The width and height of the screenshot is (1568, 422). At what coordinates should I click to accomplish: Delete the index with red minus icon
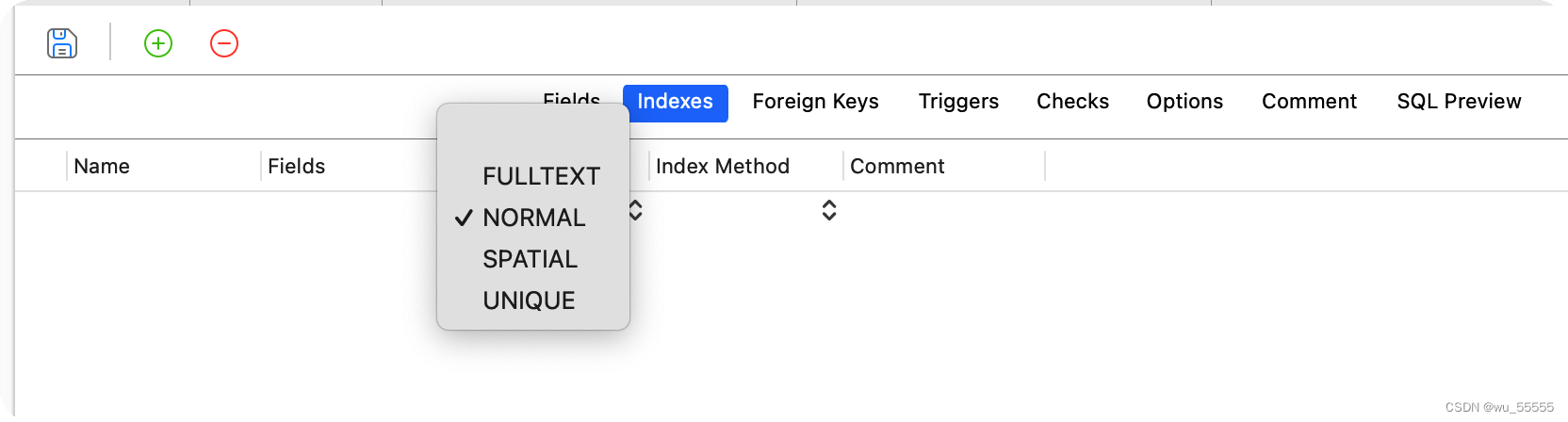224,43
